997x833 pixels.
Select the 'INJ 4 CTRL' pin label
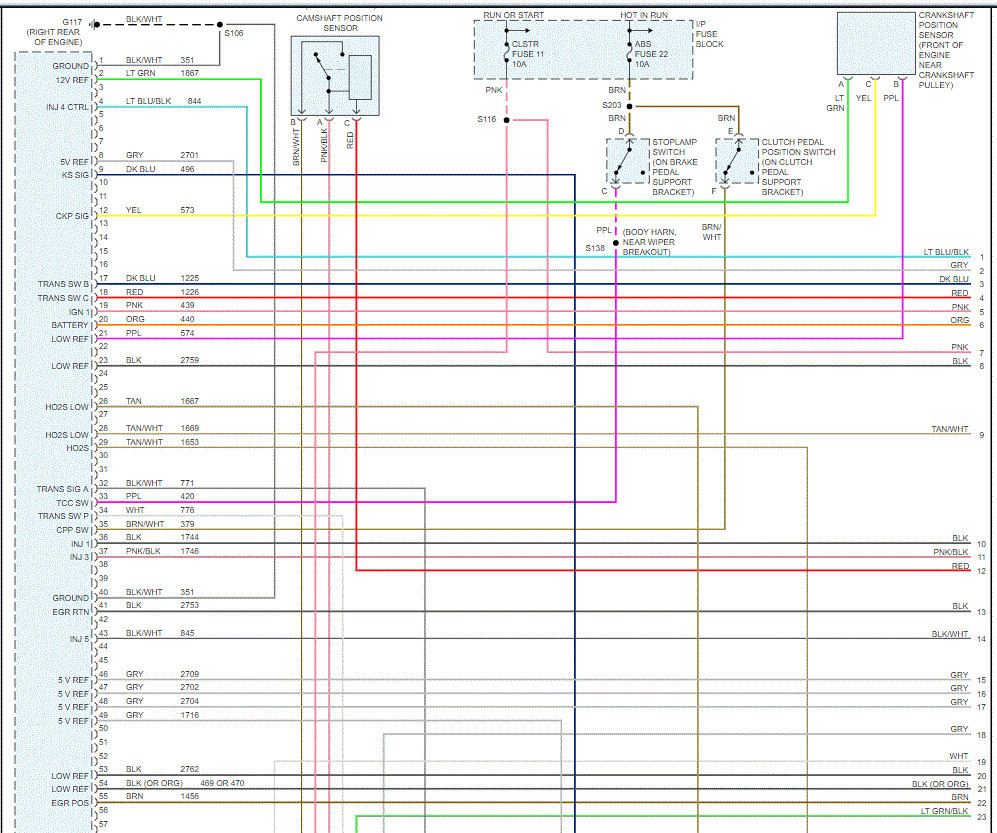pyautogui.click(x=67, y=107)
